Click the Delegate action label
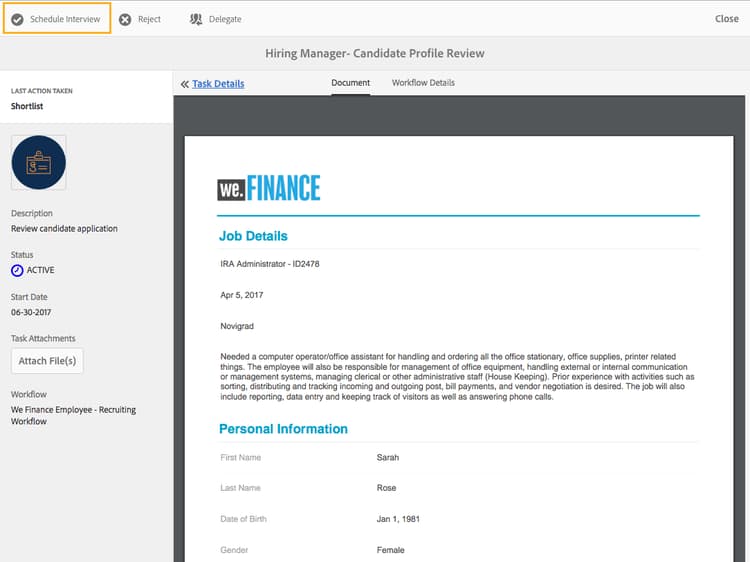 pyautogui.click(x=225, y=19)
